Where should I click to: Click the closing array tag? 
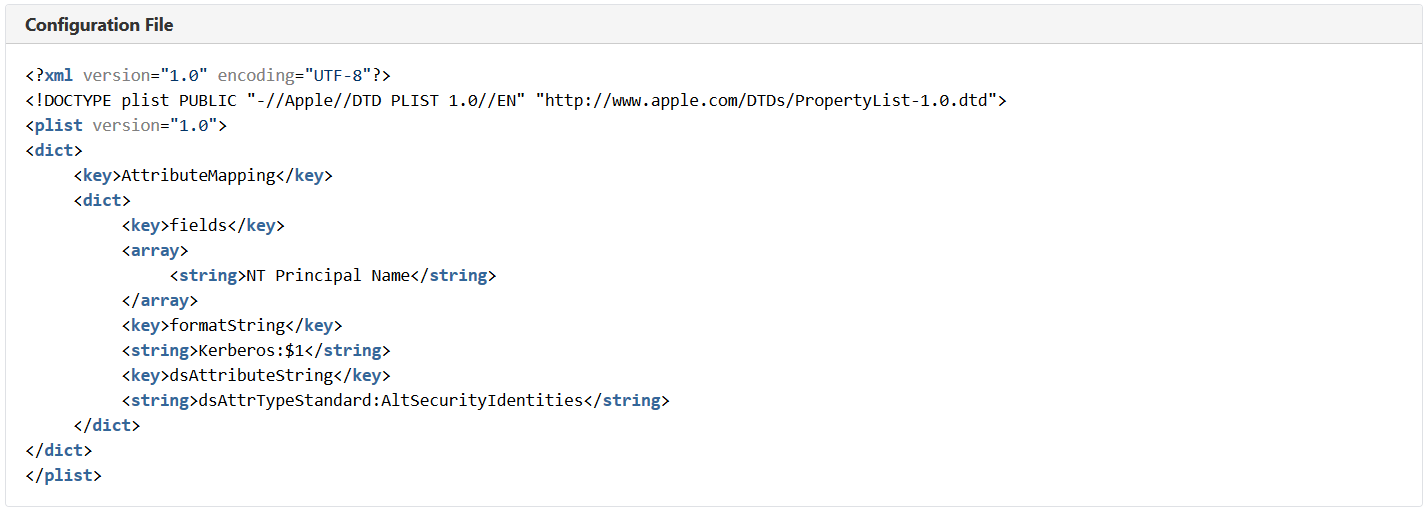click(160, 301)
